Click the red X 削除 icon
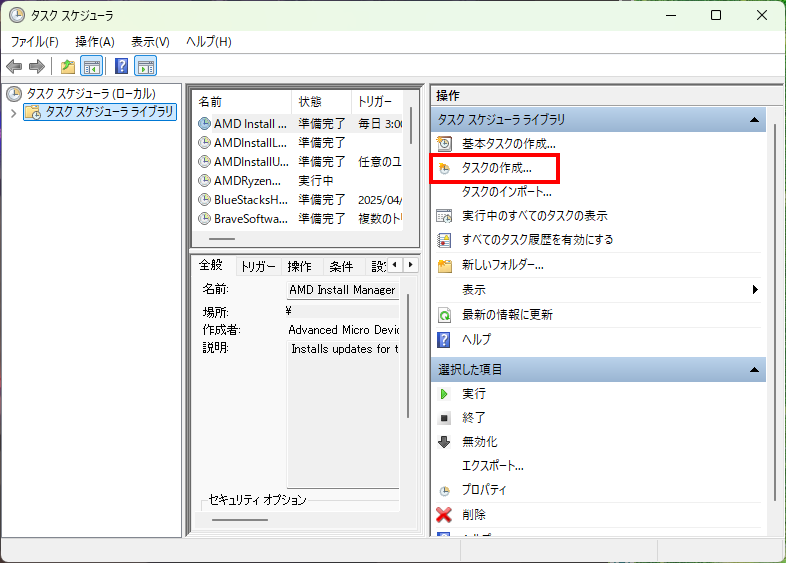 point(445,515)
